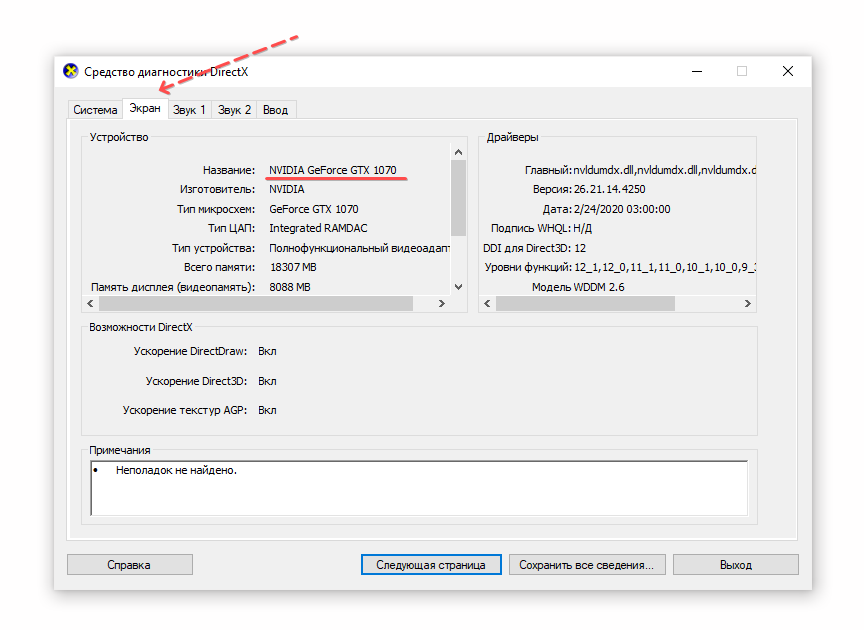Viewport: 864px width, 630px height.
Task: Click the Устройство horizontal scrollbar thumb
Action: click(x=256, y=303)
